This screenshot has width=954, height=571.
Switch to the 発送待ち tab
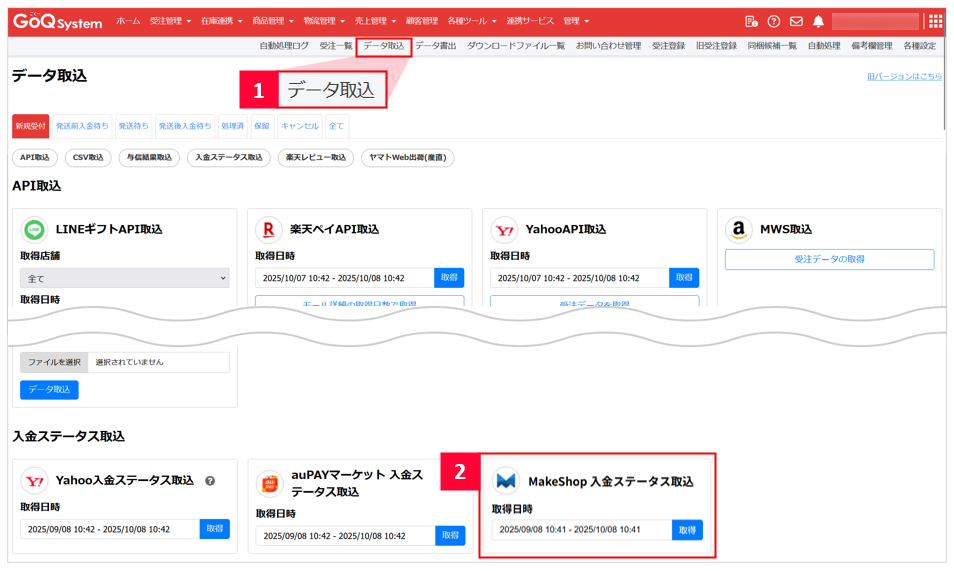(133, 126)
